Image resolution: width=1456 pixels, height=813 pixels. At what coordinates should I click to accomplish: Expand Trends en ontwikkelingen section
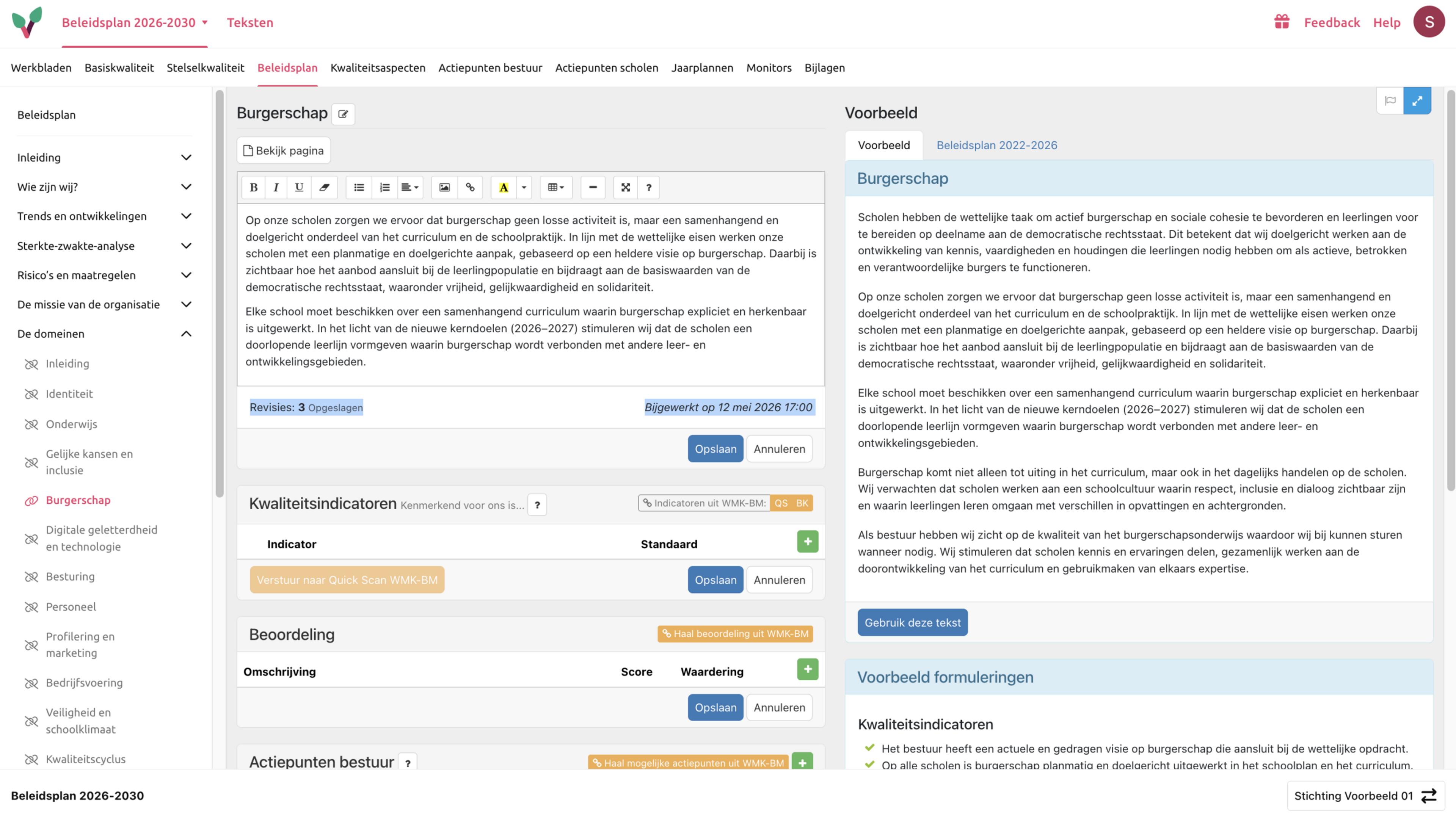click(x=186, y=216)
